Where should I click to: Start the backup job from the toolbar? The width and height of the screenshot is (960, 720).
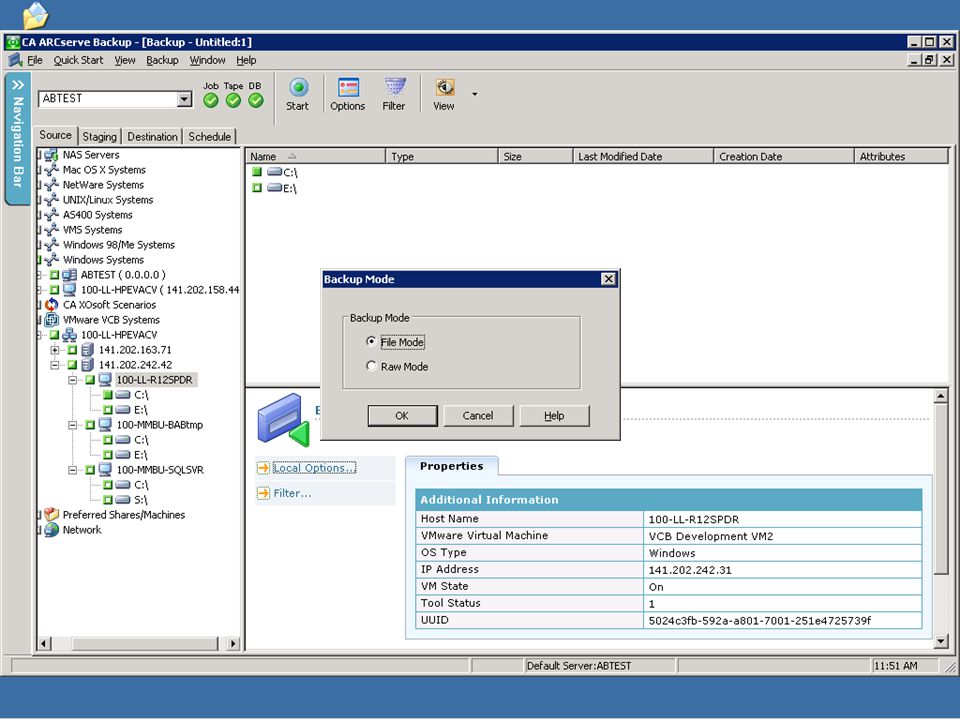tap(298, 94)
